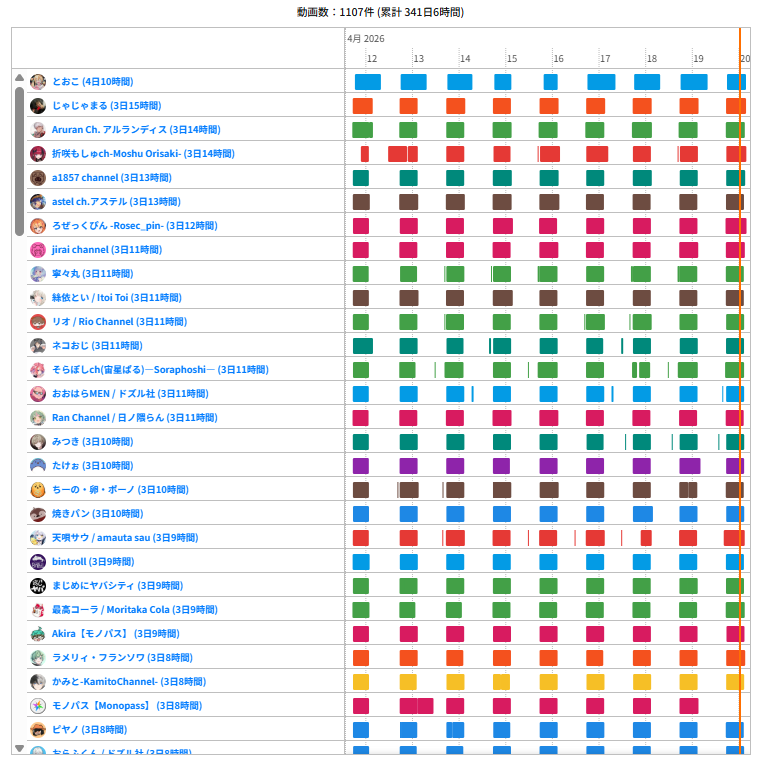Click モノパス Monopass avatar icon
Image resolution: width=761 pixels, height=763 pixels.
(x=38, y=706)
